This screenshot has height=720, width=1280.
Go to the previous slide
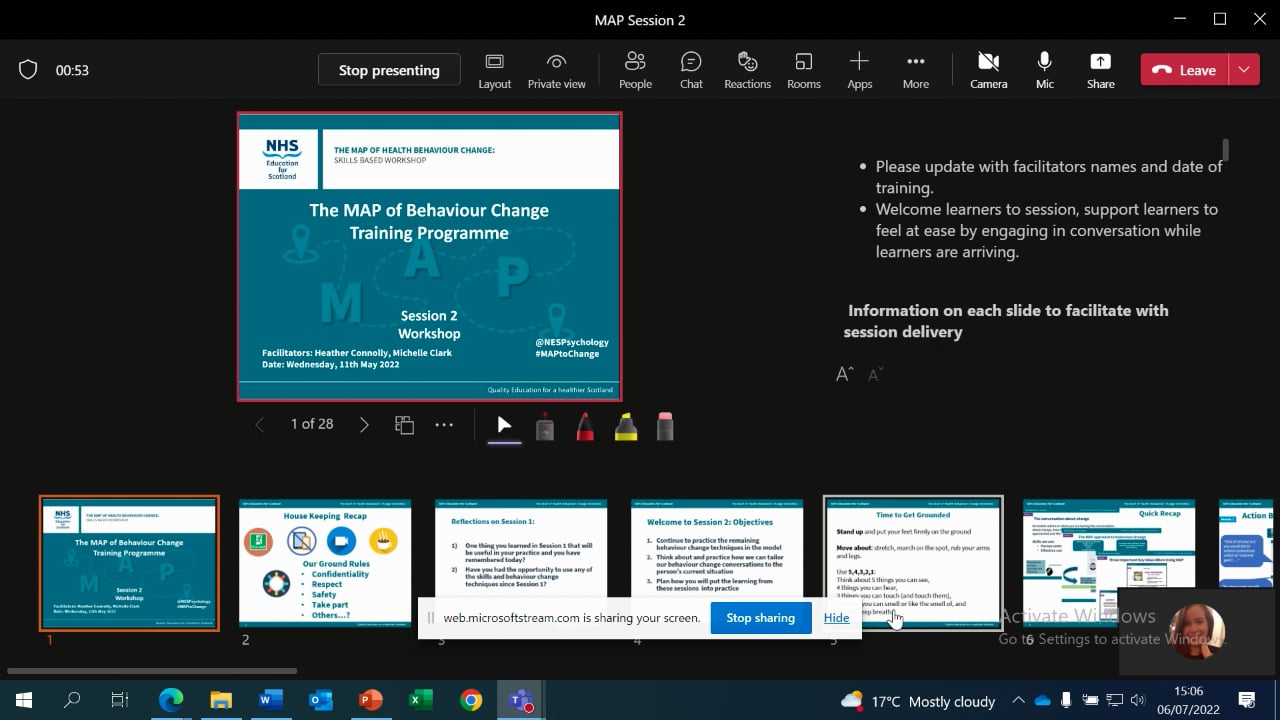pyautogui.click(x=260, y=425)
